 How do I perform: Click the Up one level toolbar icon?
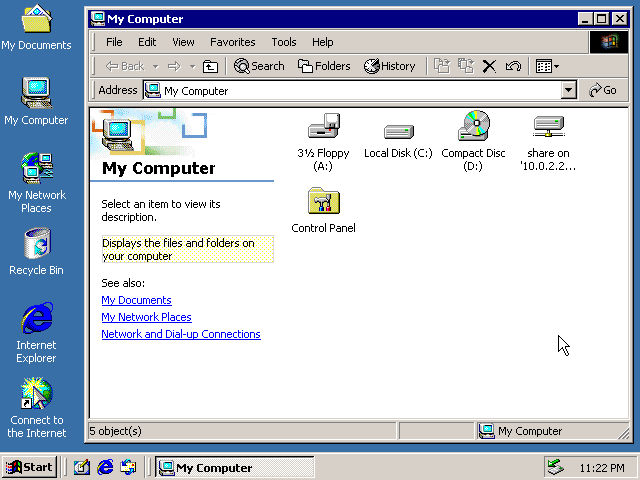click(x=210, y=66)
